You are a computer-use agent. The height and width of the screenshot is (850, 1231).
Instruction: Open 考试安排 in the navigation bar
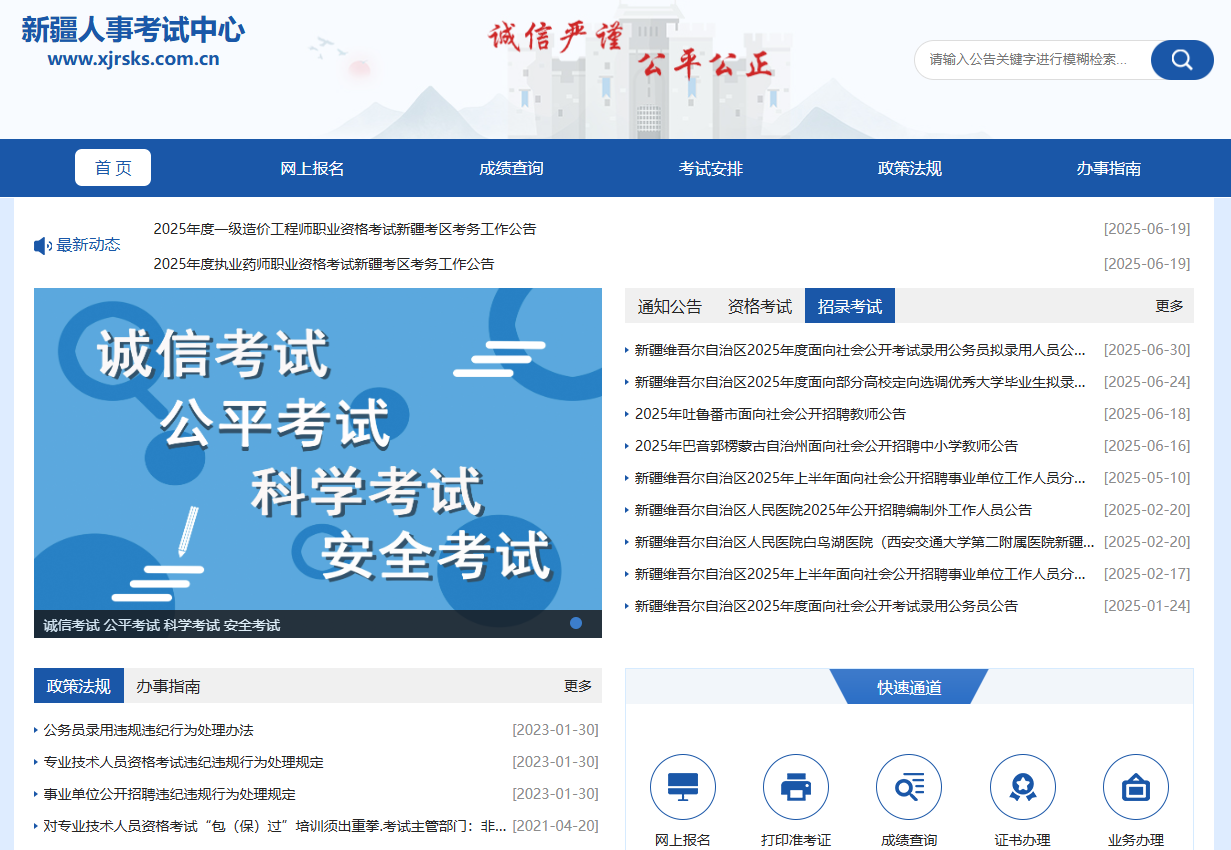[x=711, y=168]
